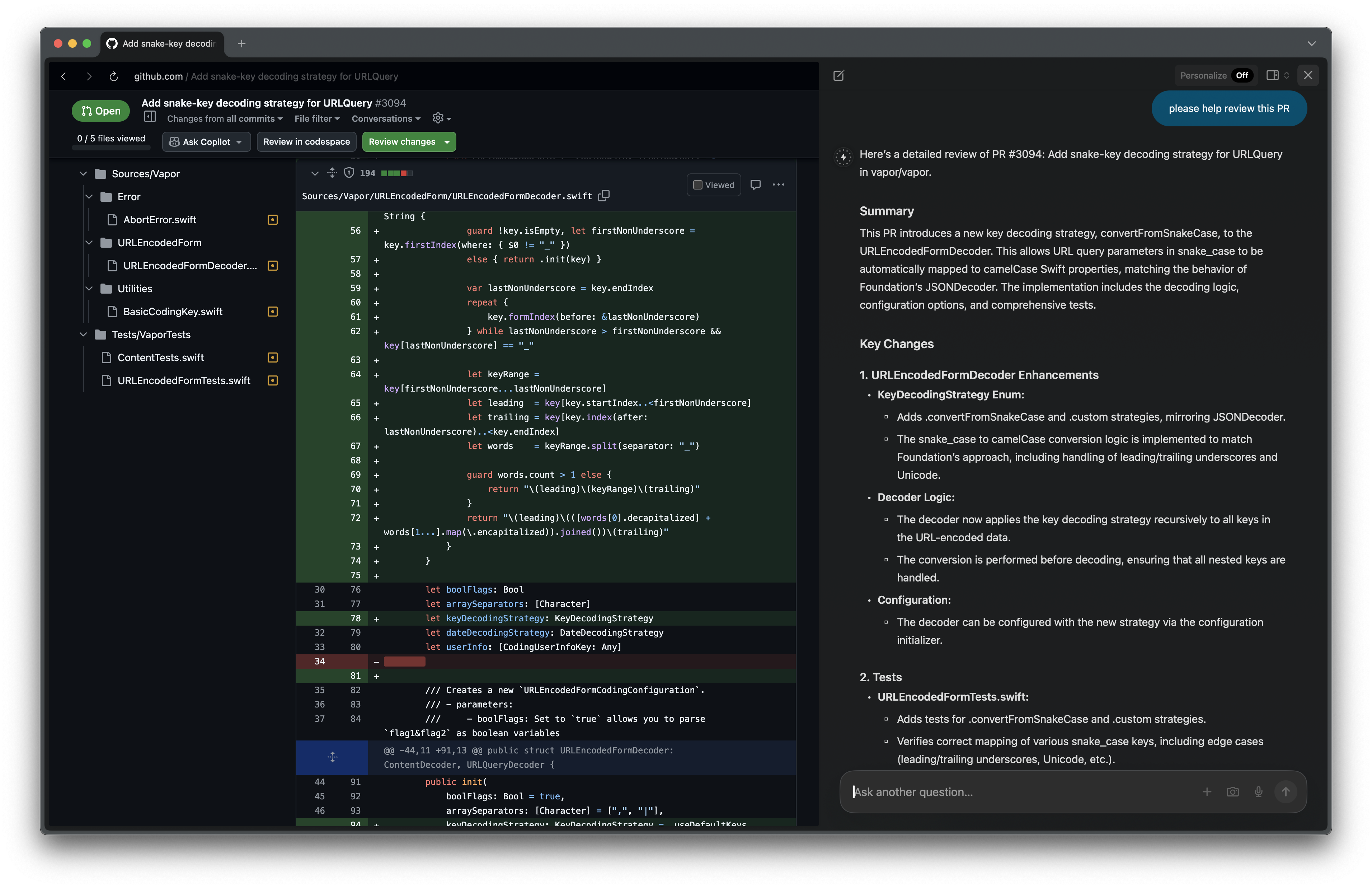Select ContentTests.swift in the file tree
The width and height of the screenshot is (1372, 888).
coord(160,357)
